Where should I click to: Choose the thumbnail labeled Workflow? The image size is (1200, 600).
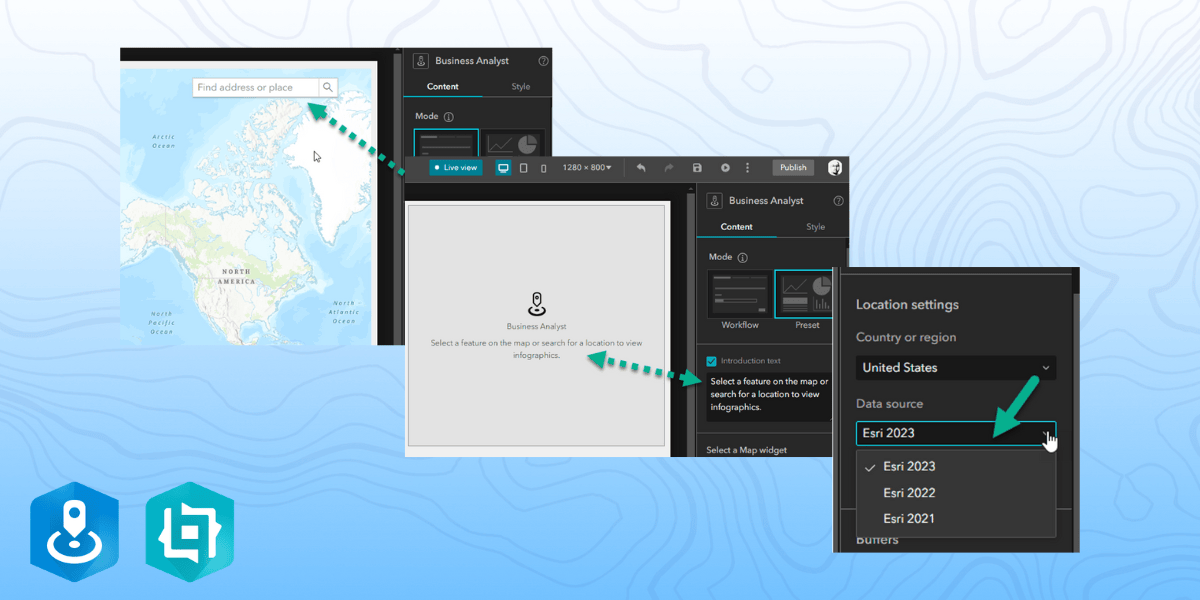[739, 294]
